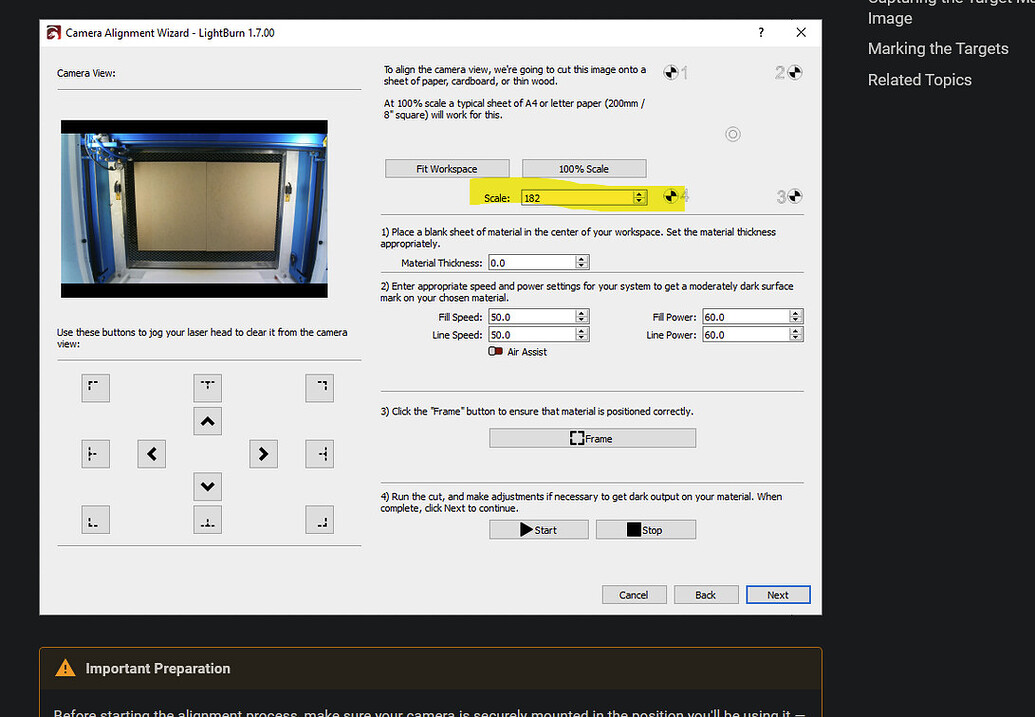Move laser head left with arrow button

click(x=152, y=454)
